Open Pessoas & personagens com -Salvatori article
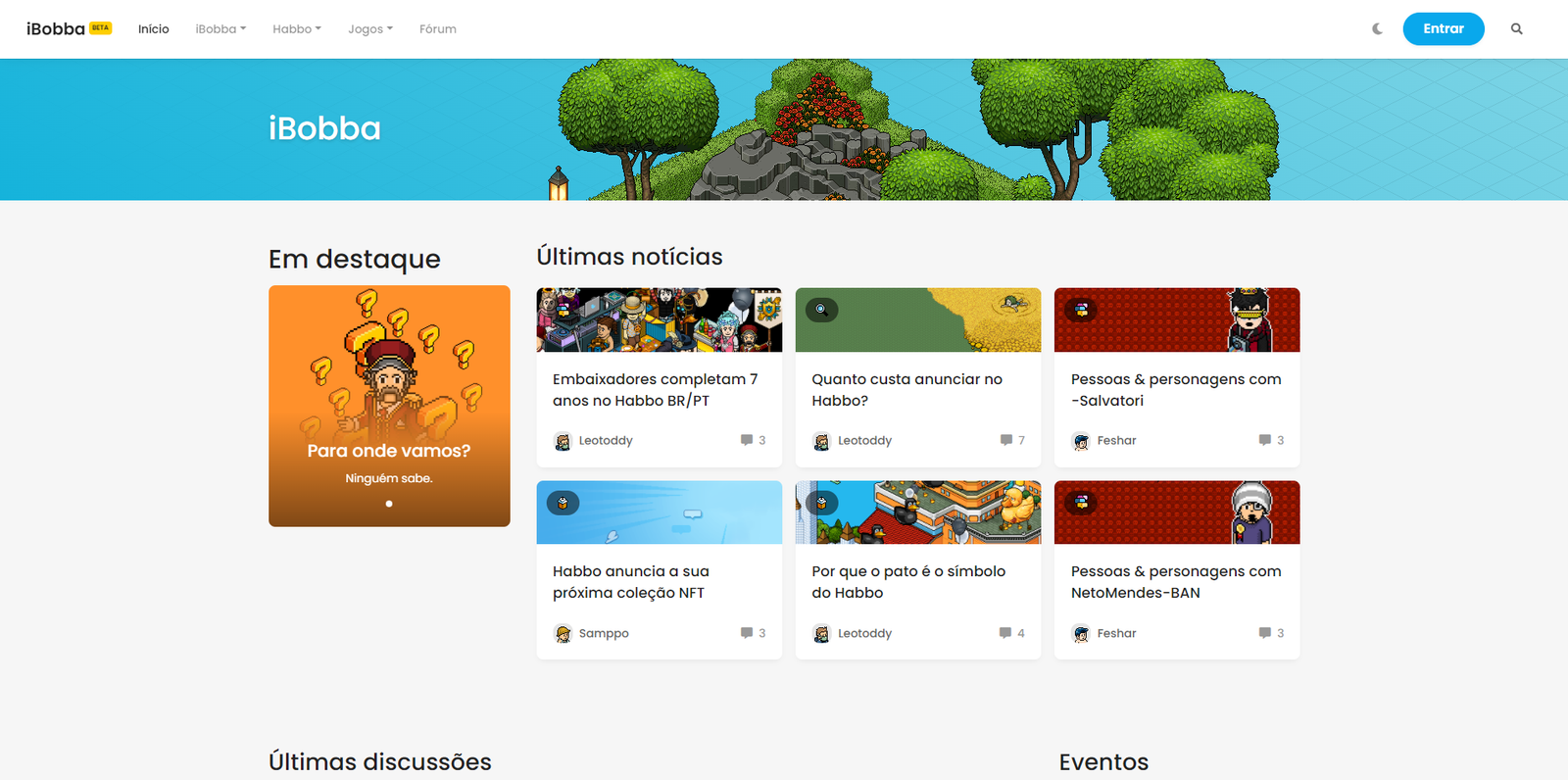This screenshot has height=780, width=1568. [1176, 390]
